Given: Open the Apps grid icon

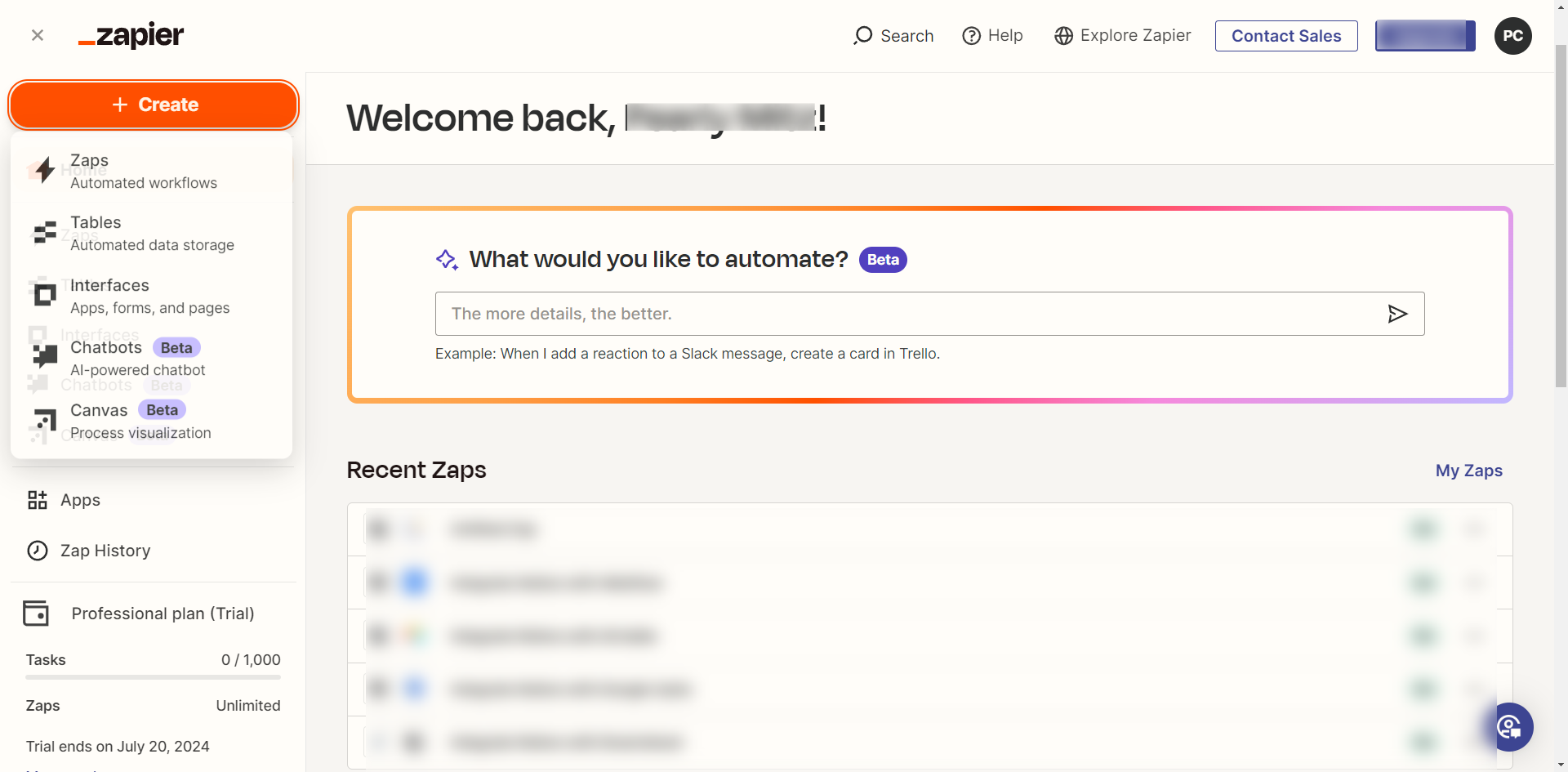Looking at the screenshot, I should click(38, 500).
